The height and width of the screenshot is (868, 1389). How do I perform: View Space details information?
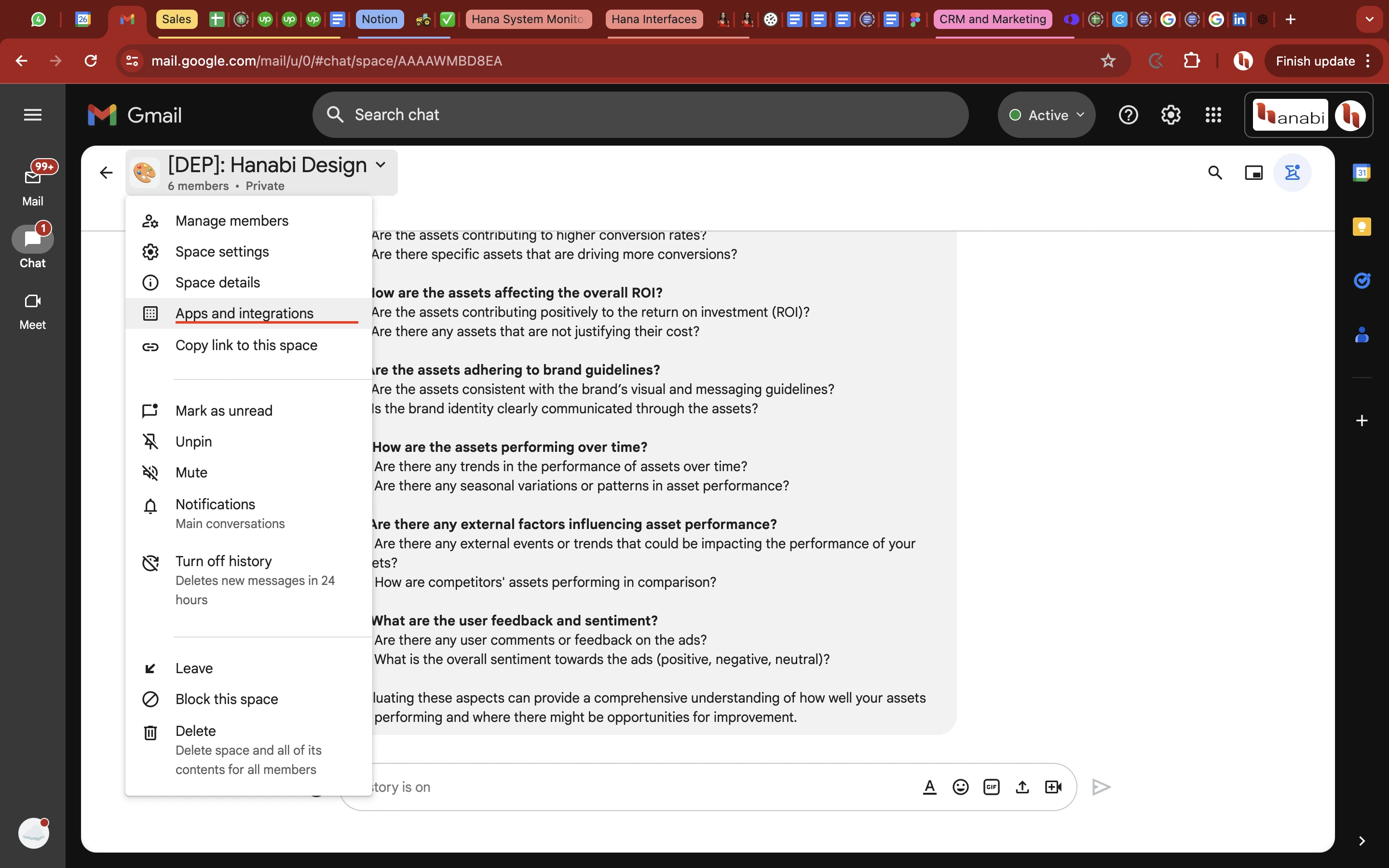(x=217, y=281)
